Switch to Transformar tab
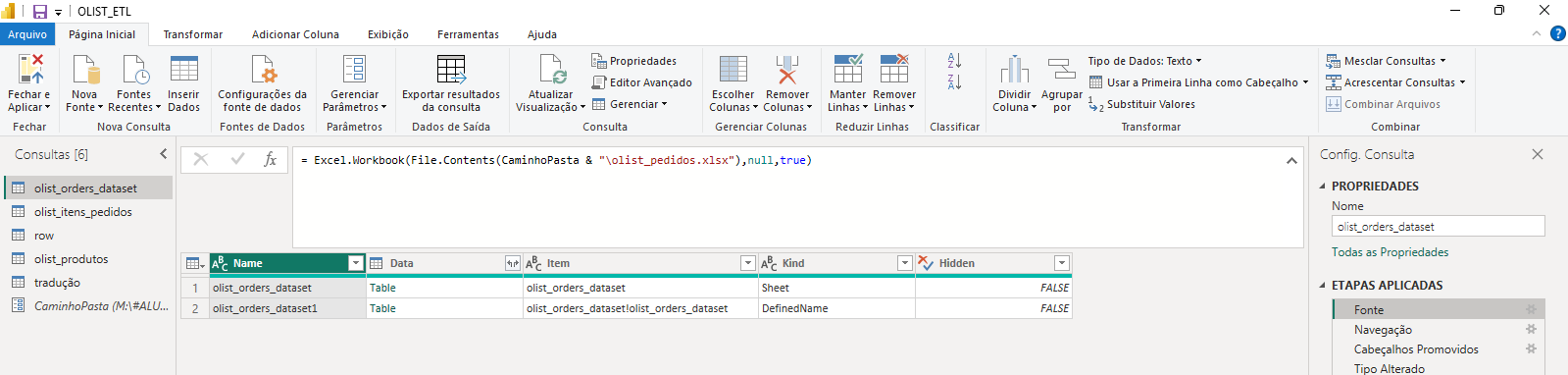This screenshot has width=1568, height=375. (193, 34)
